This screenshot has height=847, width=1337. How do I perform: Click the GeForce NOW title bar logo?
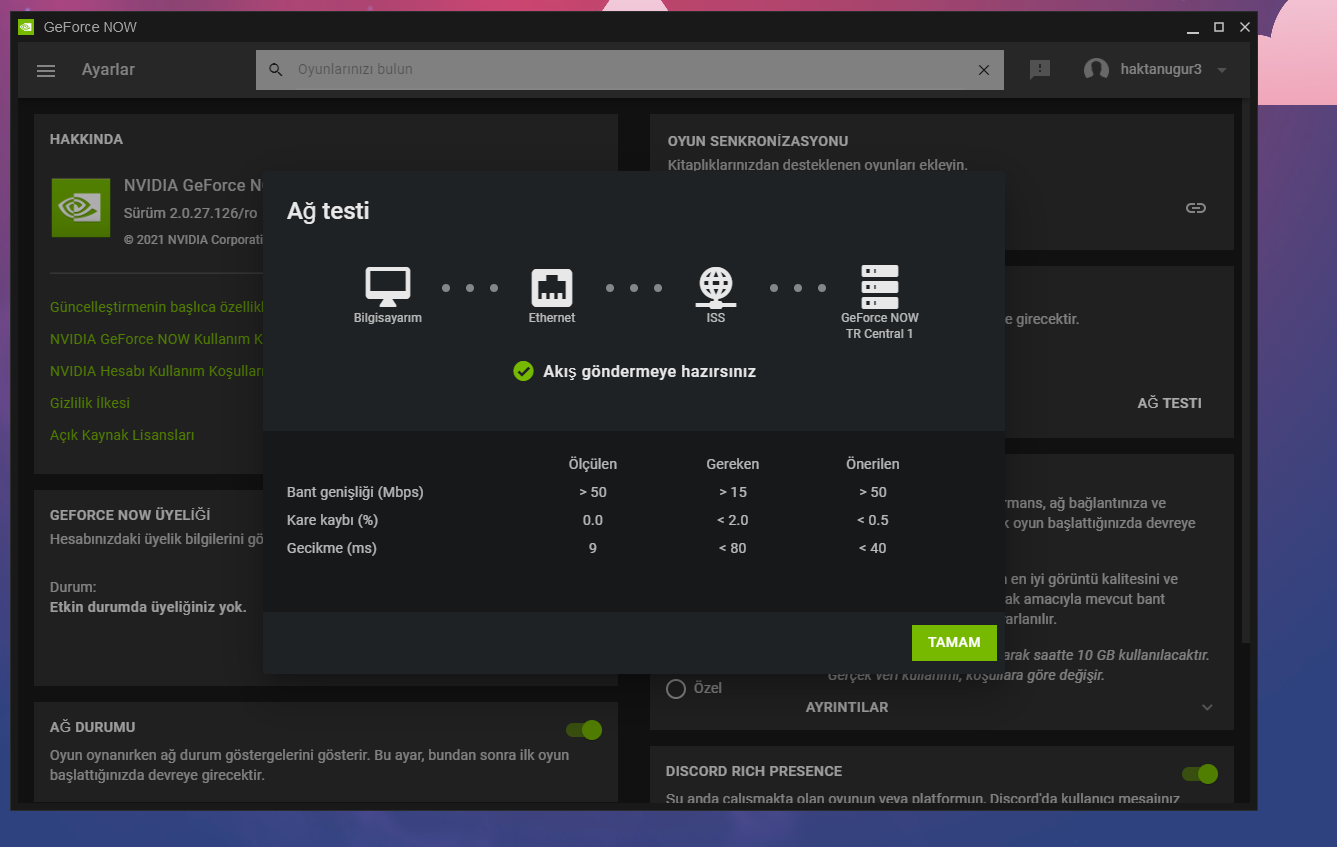(26, 27)
